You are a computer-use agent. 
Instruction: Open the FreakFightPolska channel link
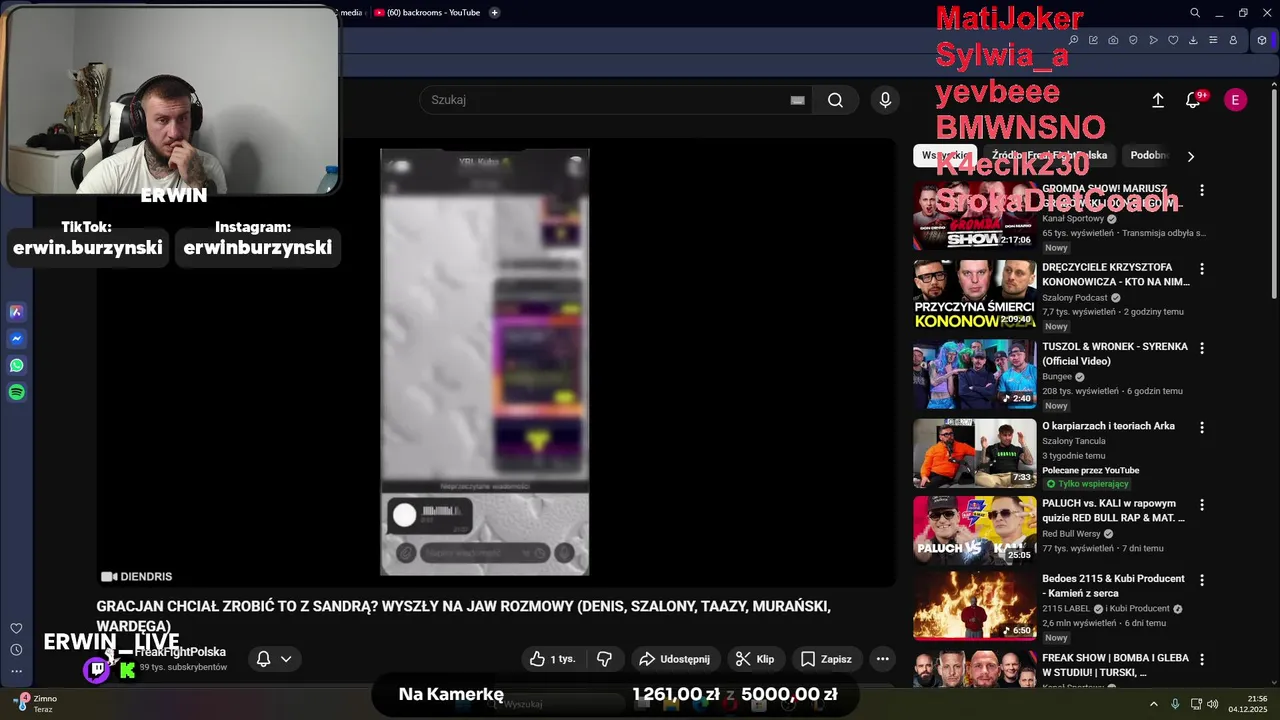180,652
